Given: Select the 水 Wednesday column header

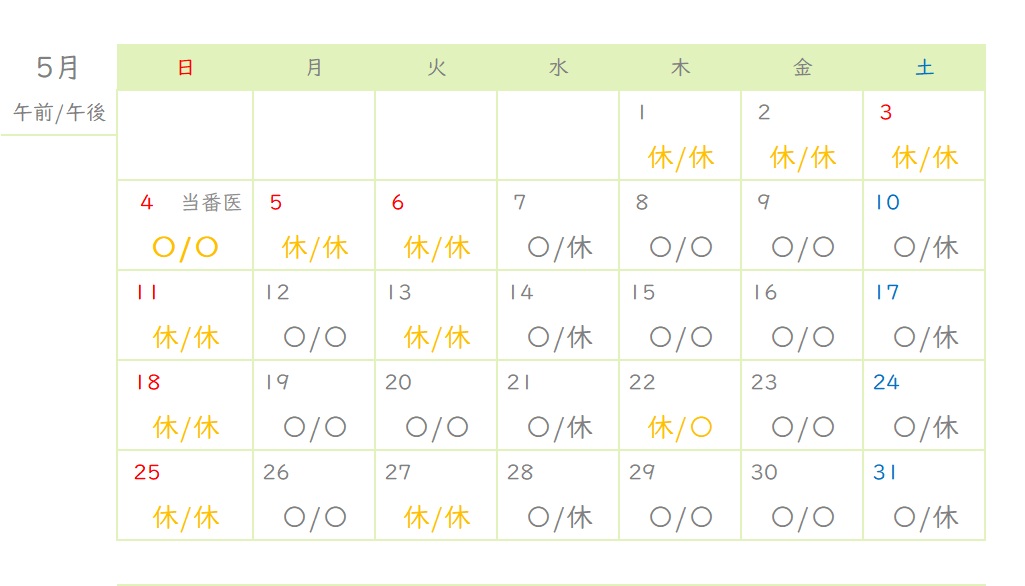Looking at the screenshot, I should (558, 67).
